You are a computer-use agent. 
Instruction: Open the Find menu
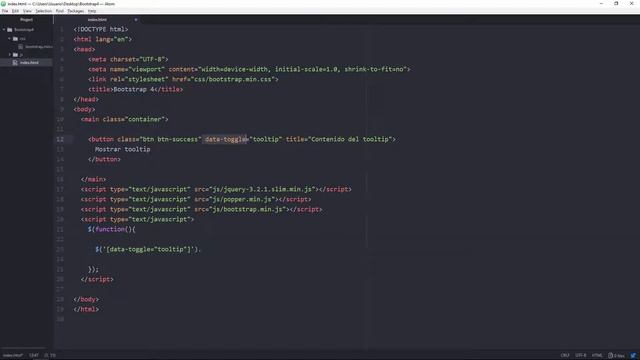pos(60,11)
